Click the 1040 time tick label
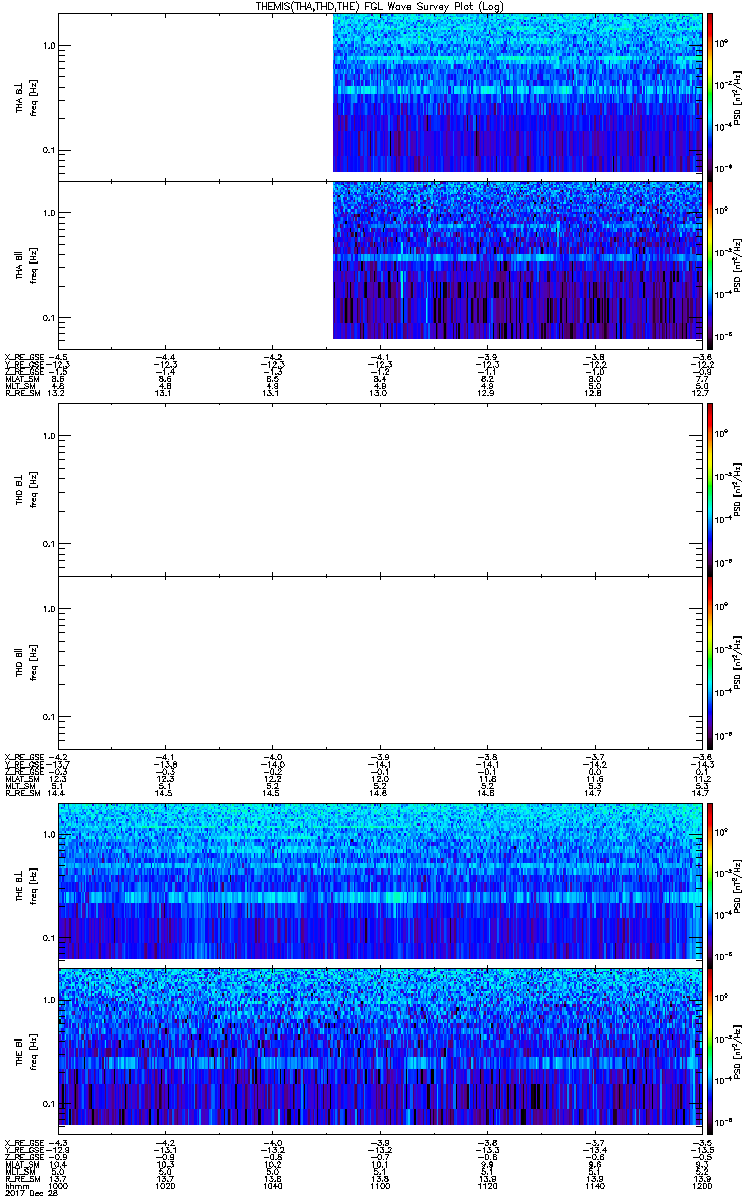The width and height of the screenshot is (750, 1200). [x=272, y=1185]
